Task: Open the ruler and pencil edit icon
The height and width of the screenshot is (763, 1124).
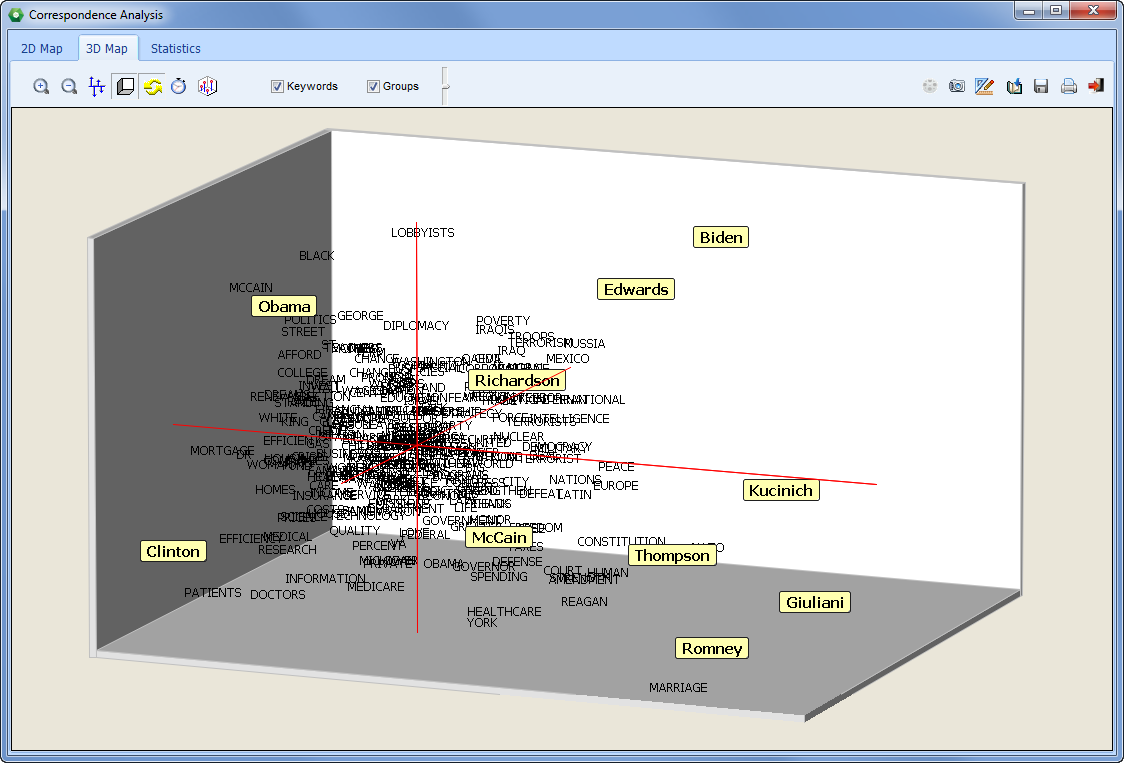Action: (x=984, y=87)
